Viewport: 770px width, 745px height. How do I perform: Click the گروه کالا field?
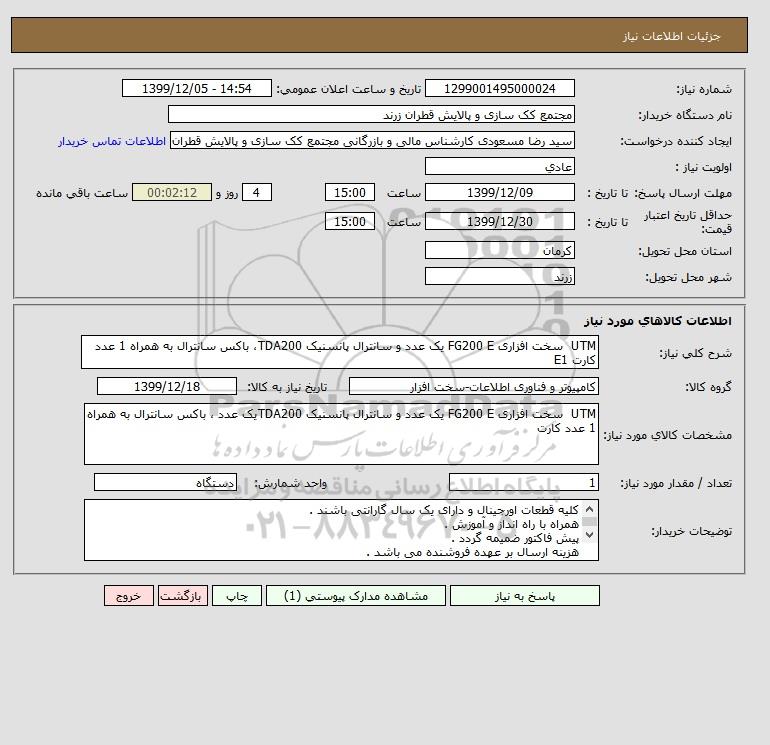pyautogui.click(x=473, y=386)
